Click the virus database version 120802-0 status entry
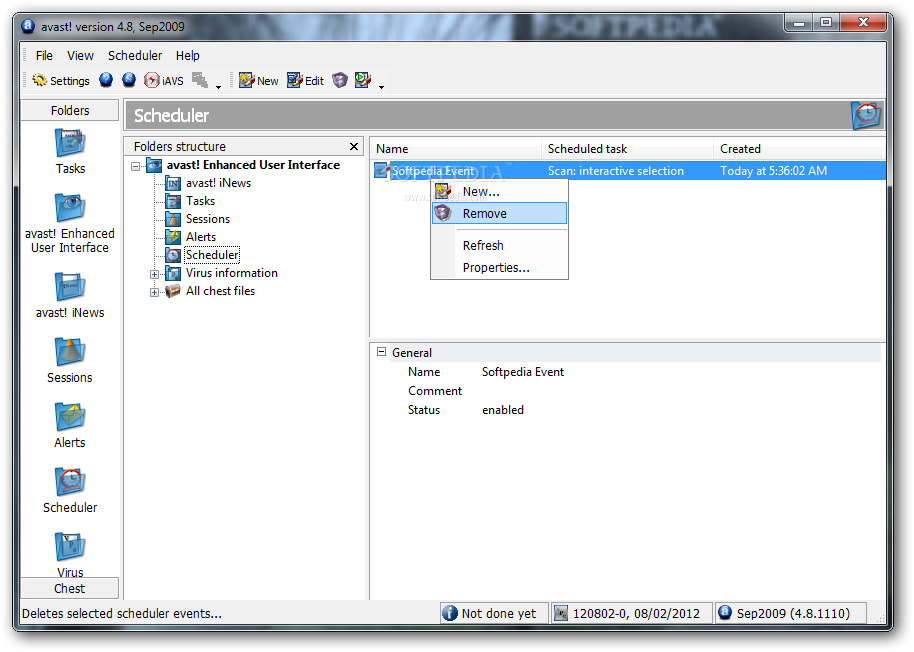This screenshot has height=652, width=914. pyautogui.click(x=631, y=613)
